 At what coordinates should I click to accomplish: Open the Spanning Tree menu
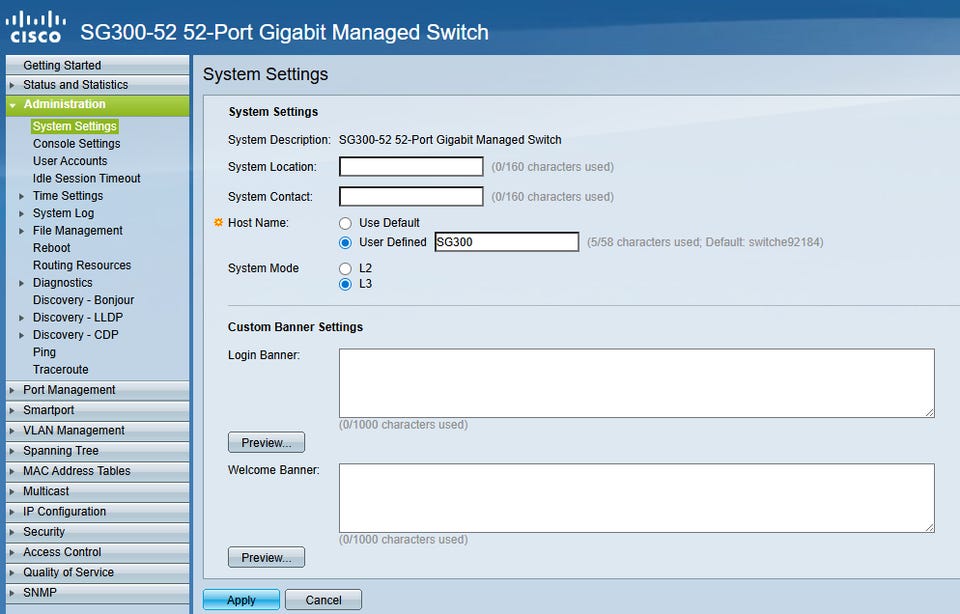pyautogui.click(x=97, y=451)
